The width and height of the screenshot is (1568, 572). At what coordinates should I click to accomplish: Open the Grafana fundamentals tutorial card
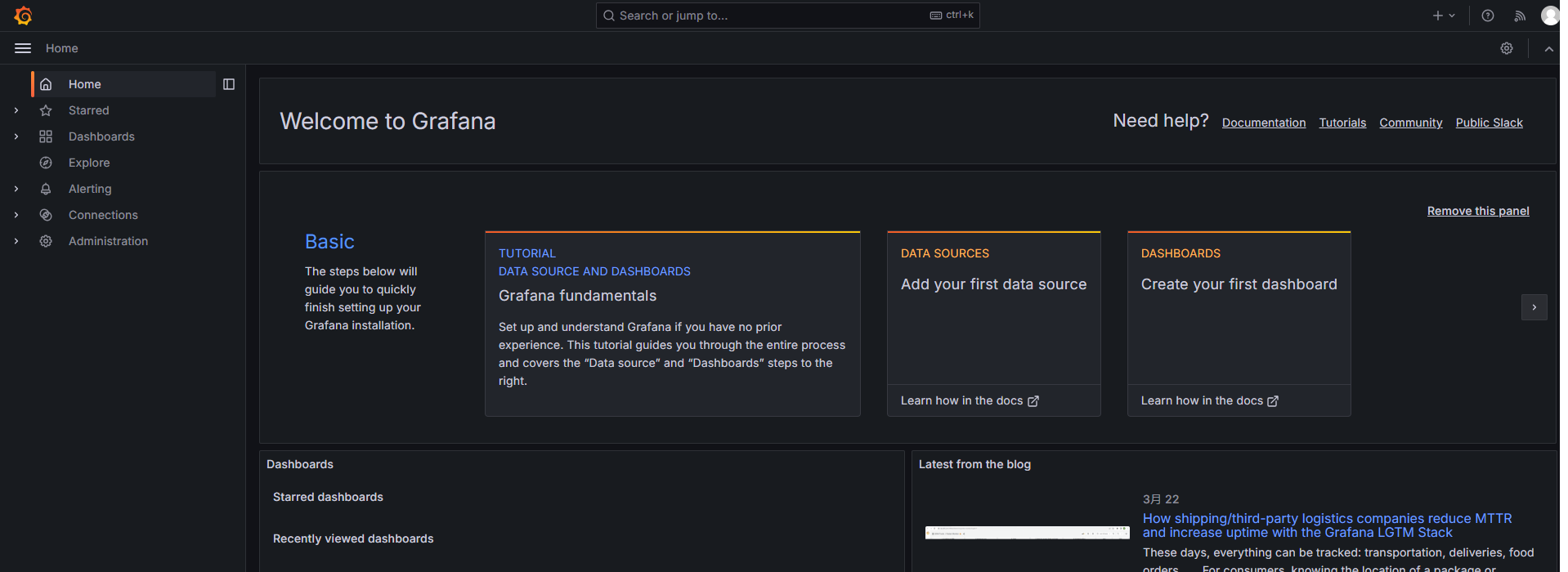[x=673, y=324]
